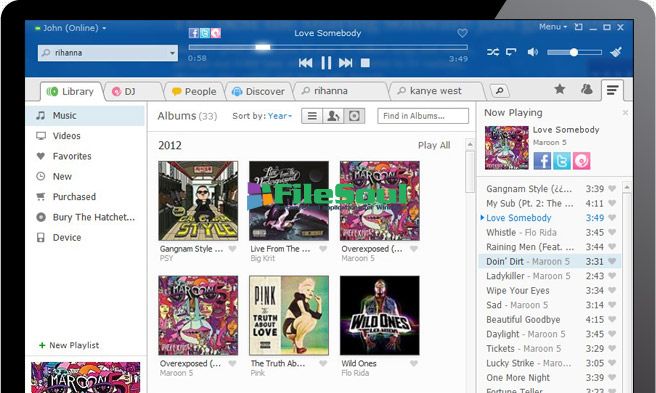Select Music in the sidebar
Screen dimensions: 656x393
(x=85, y=116)
